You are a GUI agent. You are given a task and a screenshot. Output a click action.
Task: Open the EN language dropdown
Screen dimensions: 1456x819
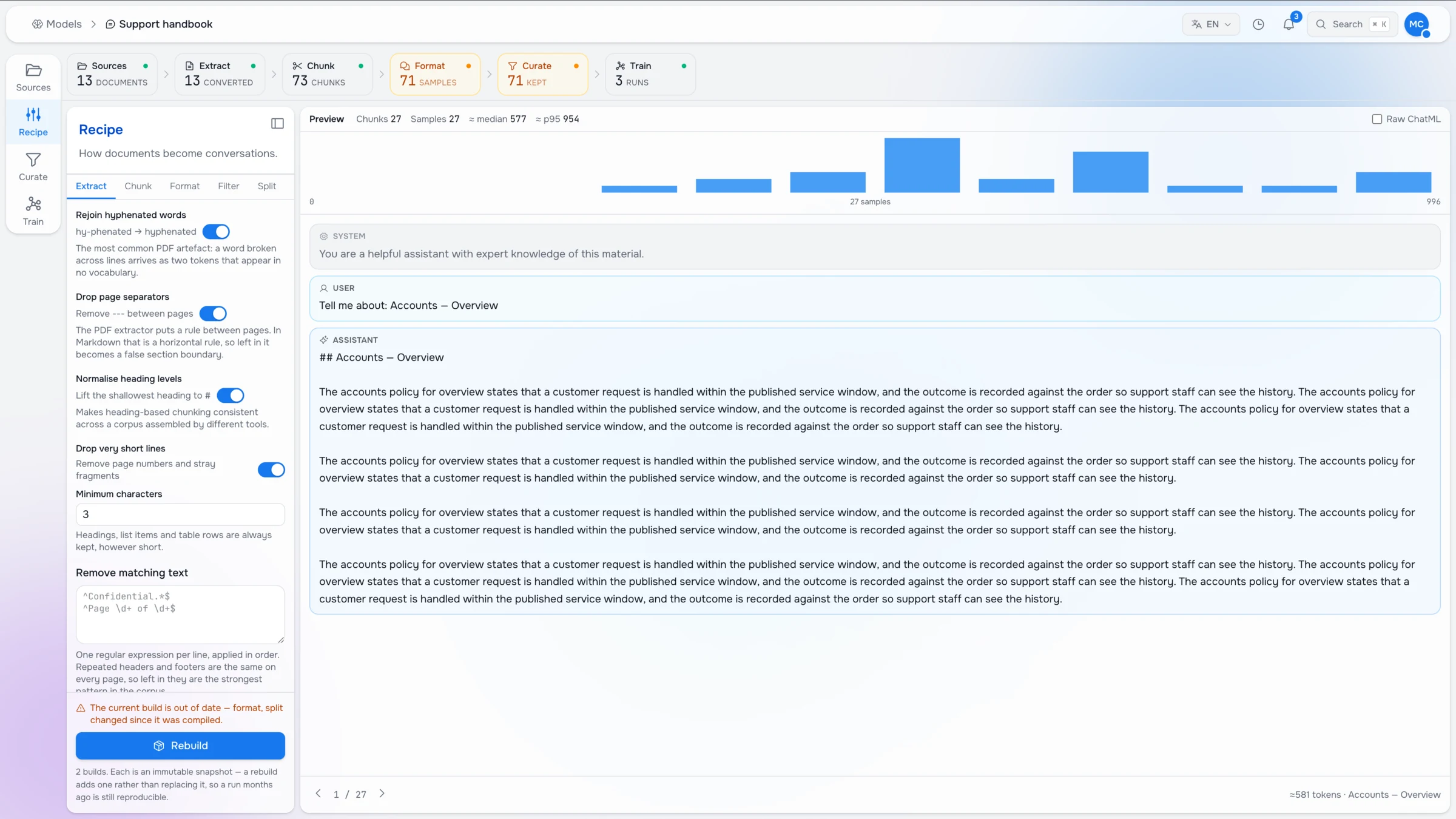[x=1211, y=24]
